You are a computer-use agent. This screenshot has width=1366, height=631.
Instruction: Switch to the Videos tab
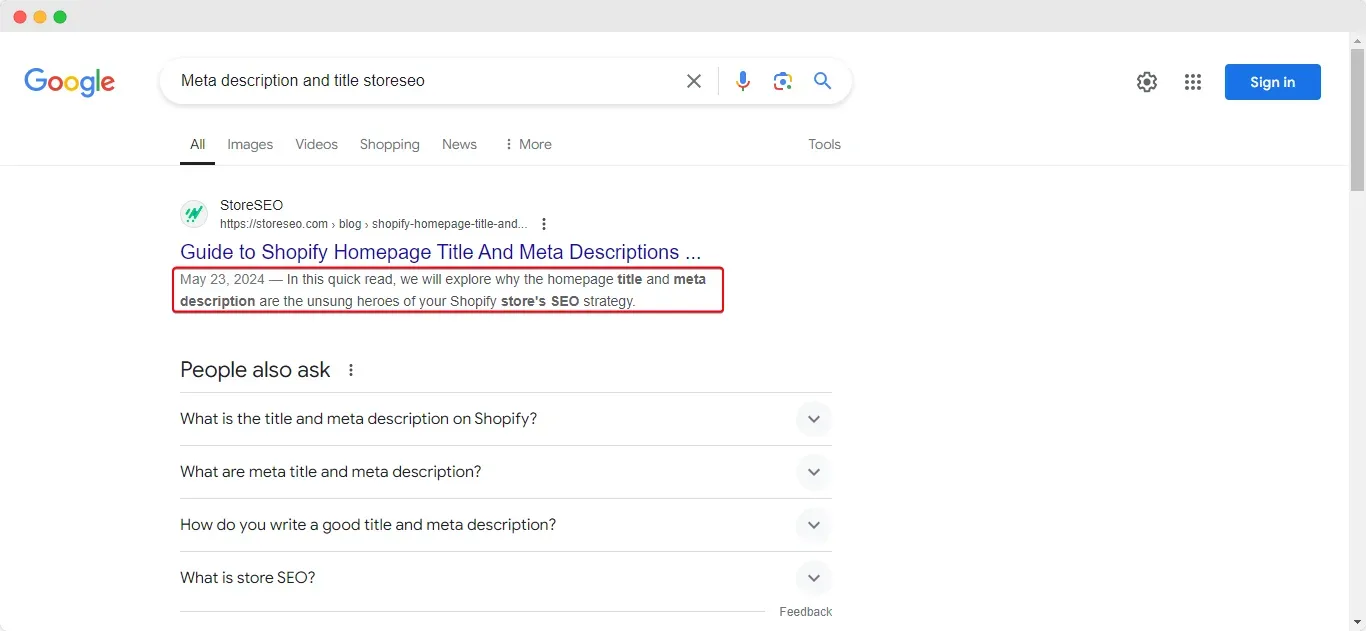click(x=316, y=144)
